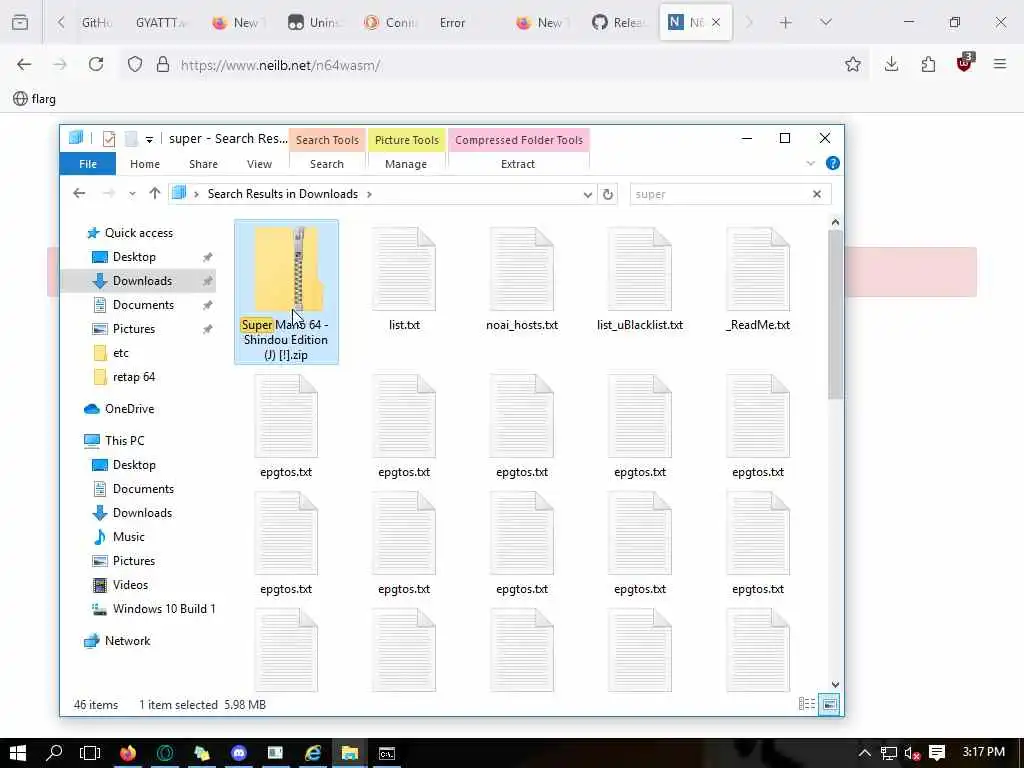
Task: Click the Compressed Folder Tools tab header
Action: coord(519,140)
